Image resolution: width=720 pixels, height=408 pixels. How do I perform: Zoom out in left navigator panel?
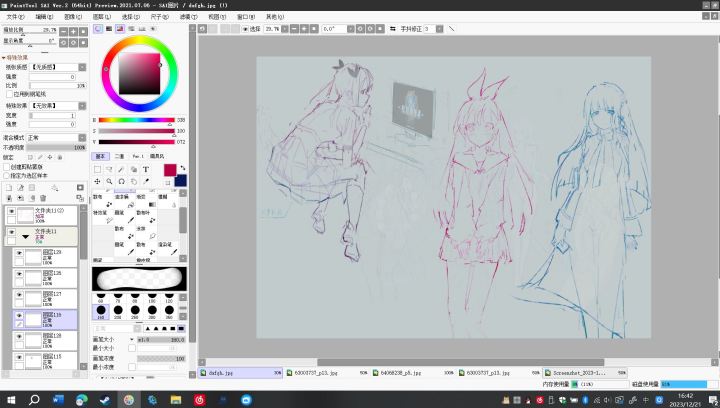click(64, 31)
